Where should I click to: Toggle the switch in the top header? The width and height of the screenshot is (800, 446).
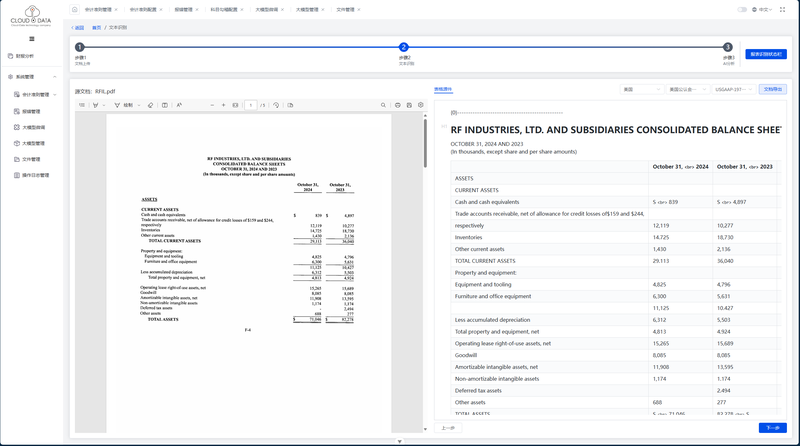[742, 9]
